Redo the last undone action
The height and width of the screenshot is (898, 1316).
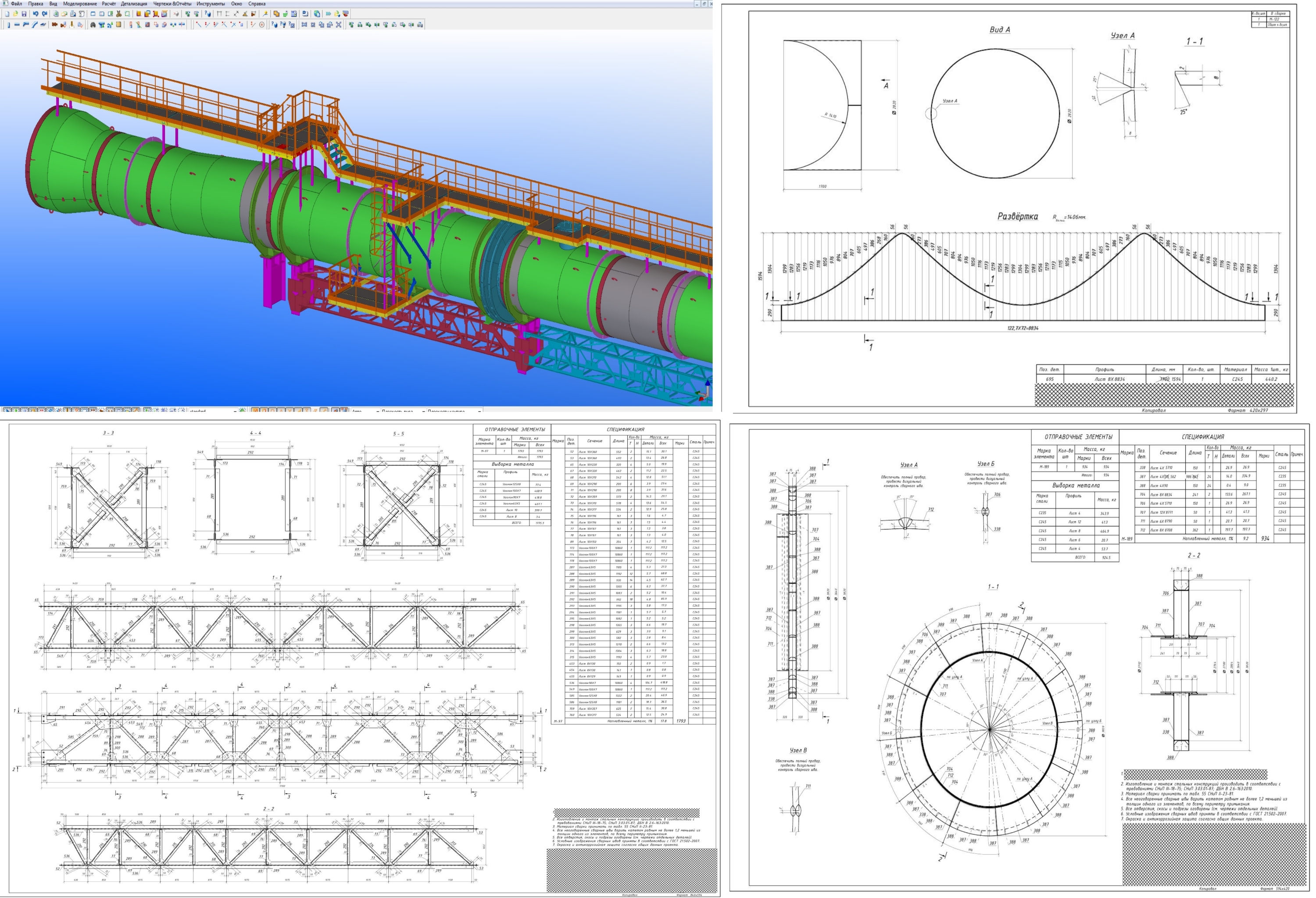point(45,14)
